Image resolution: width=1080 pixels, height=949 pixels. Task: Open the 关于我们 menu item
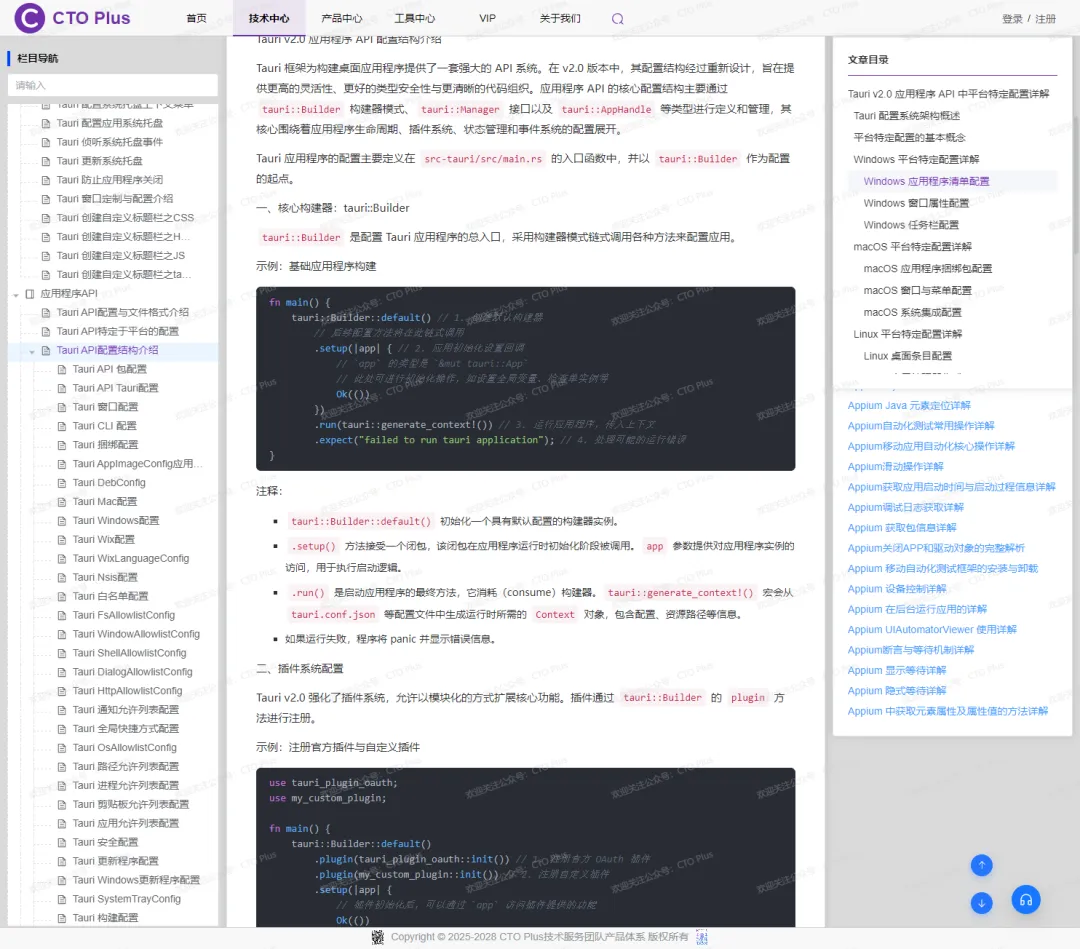tap(560, 19)
